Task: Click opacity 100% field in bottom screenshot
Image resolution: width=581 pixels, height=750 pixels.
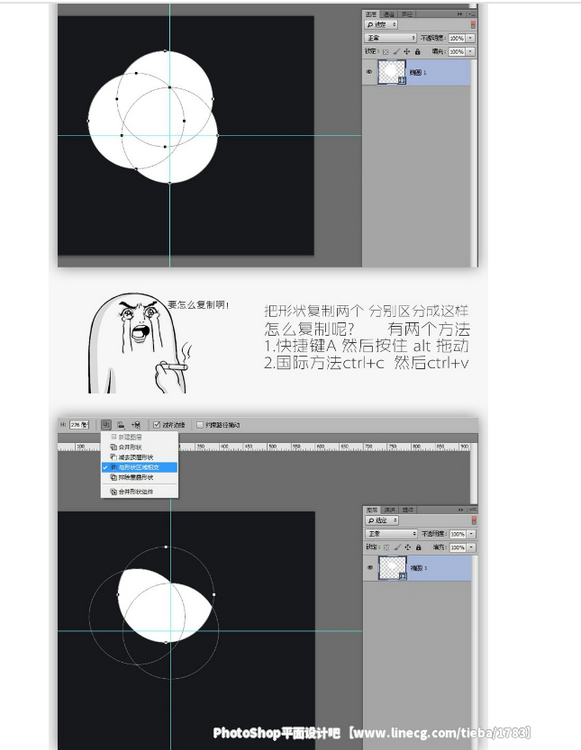Action: pos(458,533)
